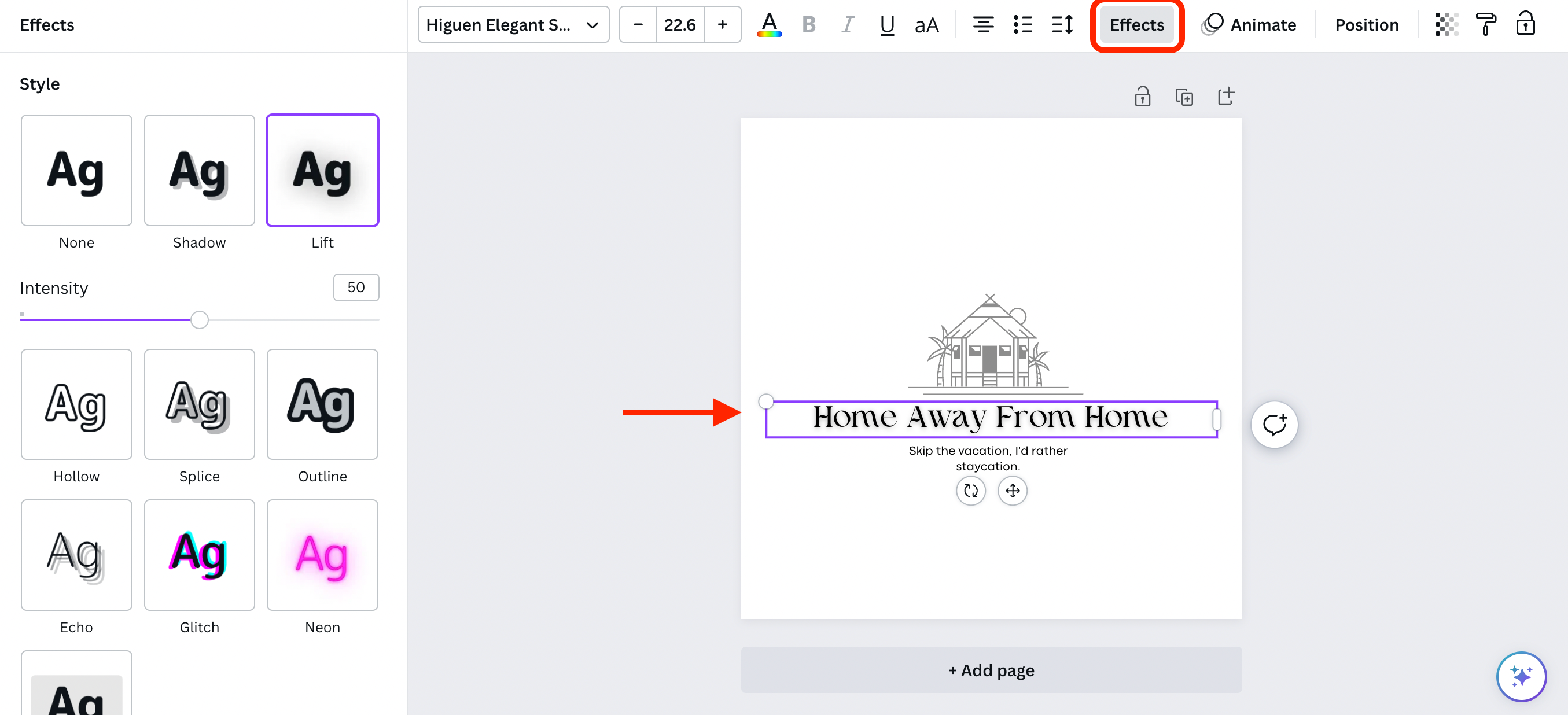The height and width of the screenshot is (715, 1568).
Task: Open the Position panel
Action: [1367, 24]
